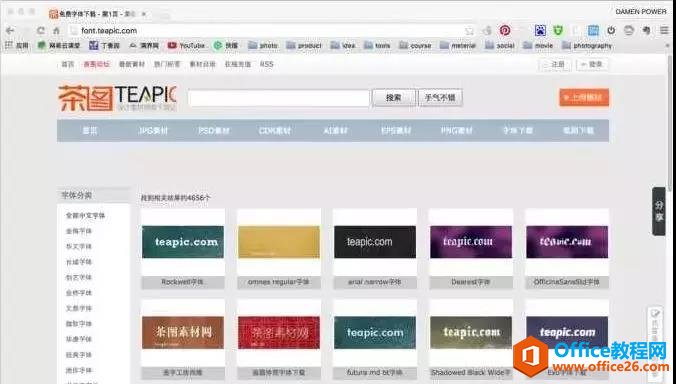Open the photography bookmarks folder
The image size is (676, 384).
coord(587,45)
